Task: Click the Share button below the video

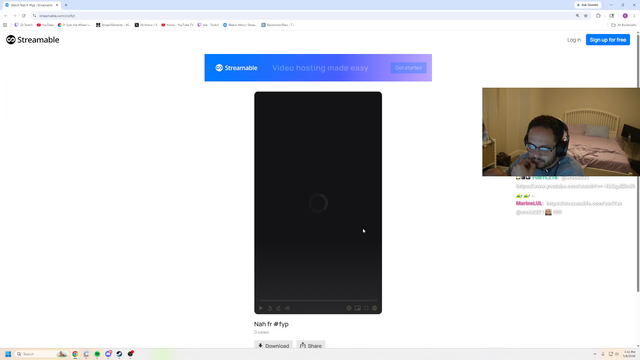Action: (311, 345)
